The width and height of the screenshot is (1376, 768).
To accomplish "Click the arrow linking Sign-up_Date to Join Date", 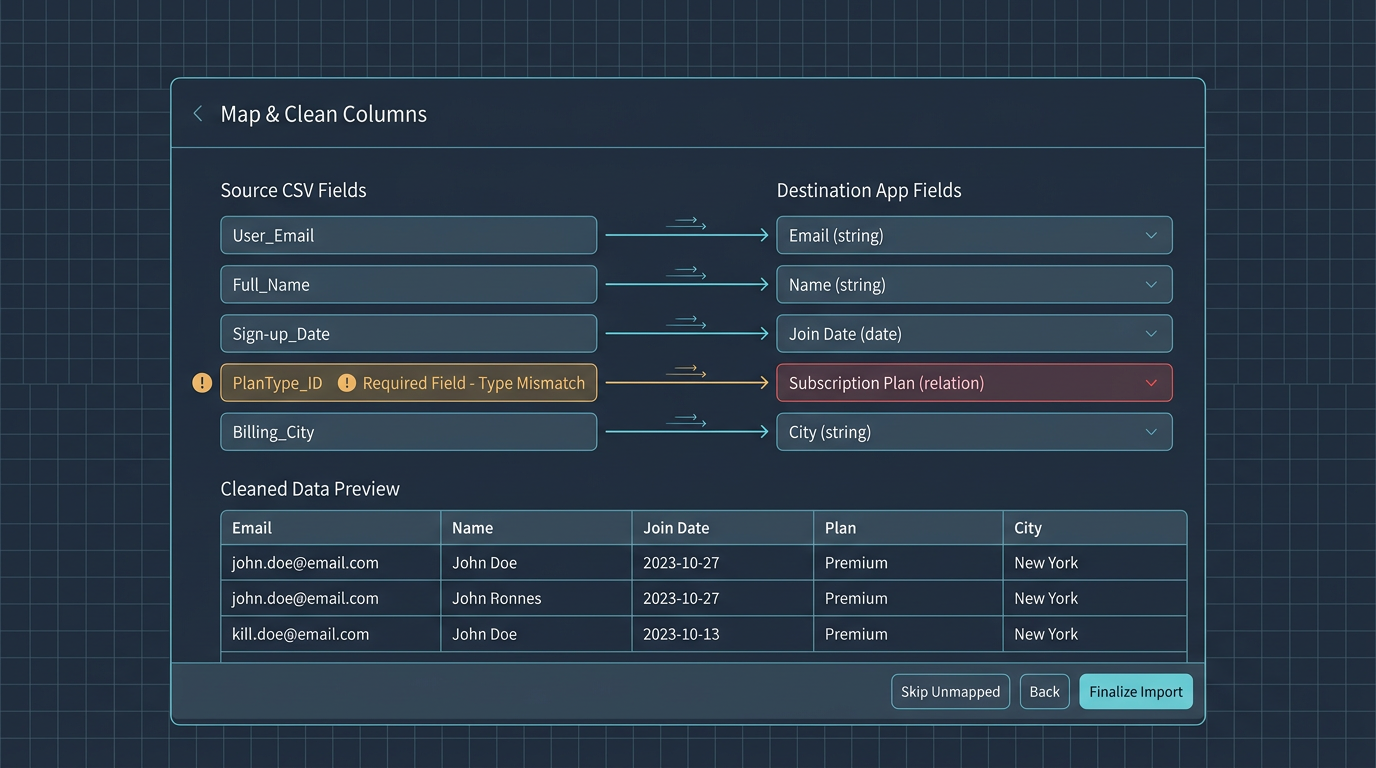I will click(x=685, y=332).
